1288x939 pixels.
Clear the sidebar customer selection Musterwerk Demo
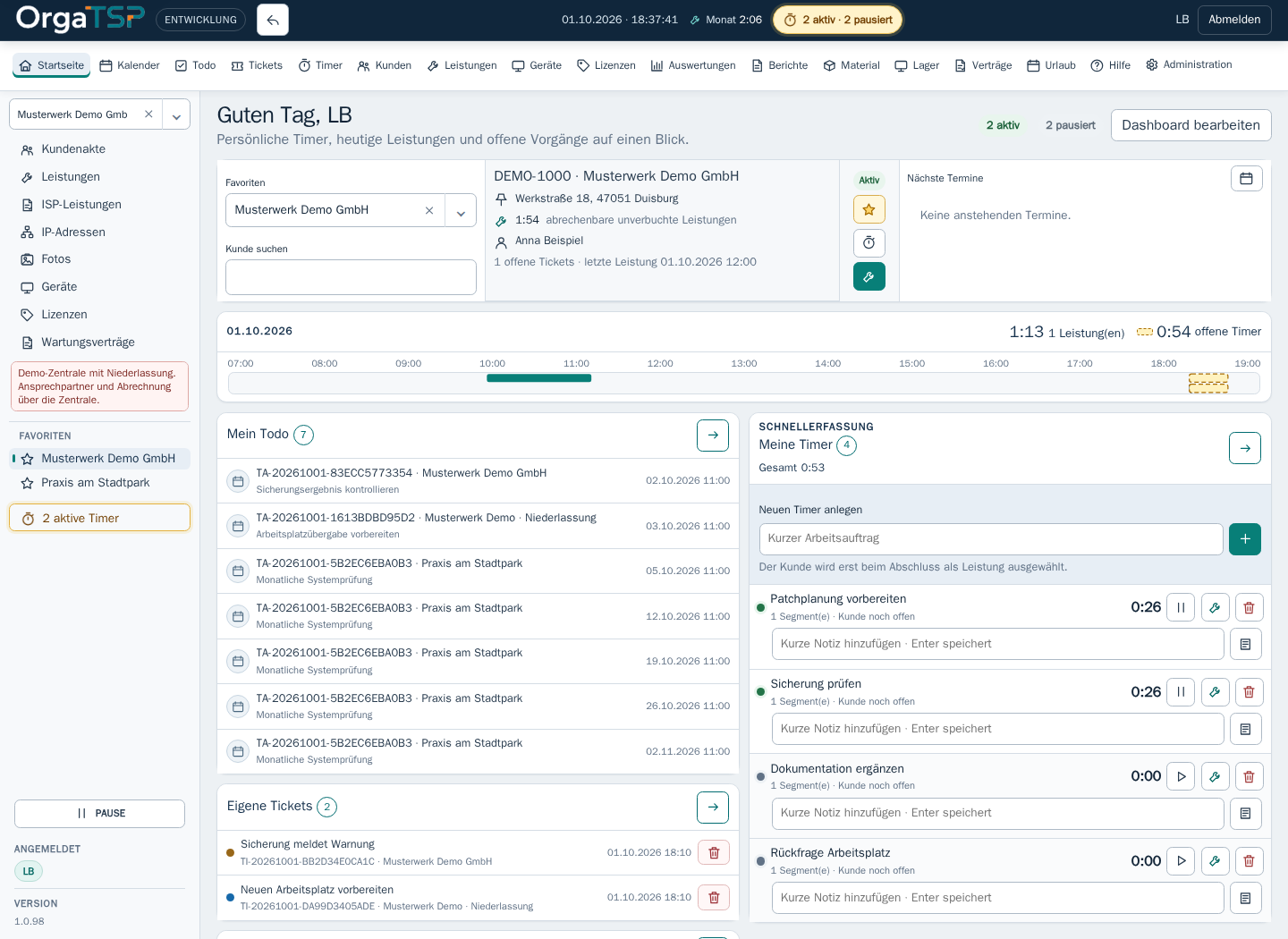[148, 114]
